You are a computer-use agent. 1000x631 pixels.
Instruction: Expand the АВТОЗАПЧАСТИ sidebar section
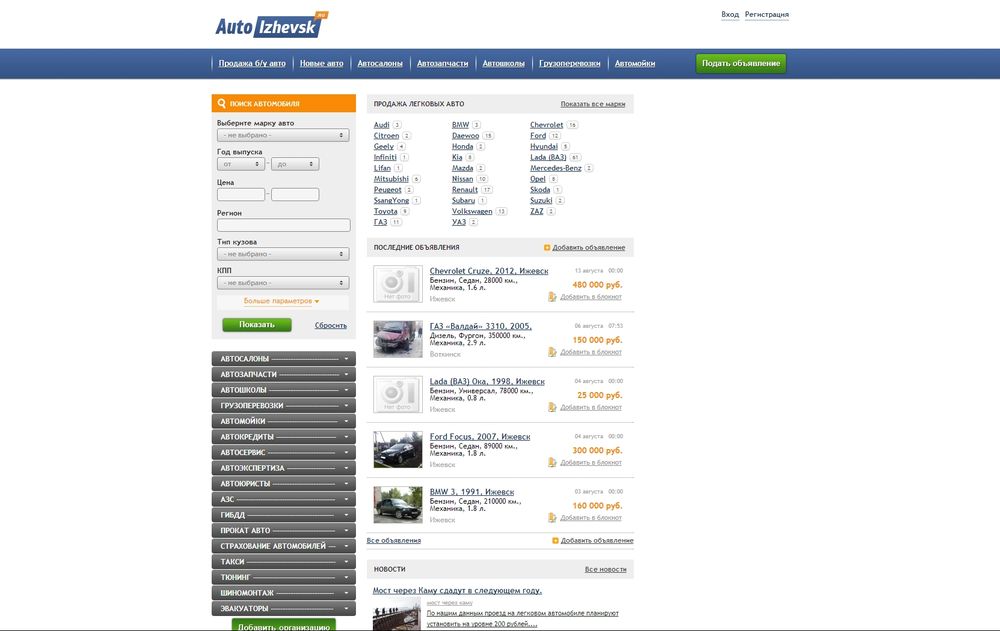pos(284,375)
